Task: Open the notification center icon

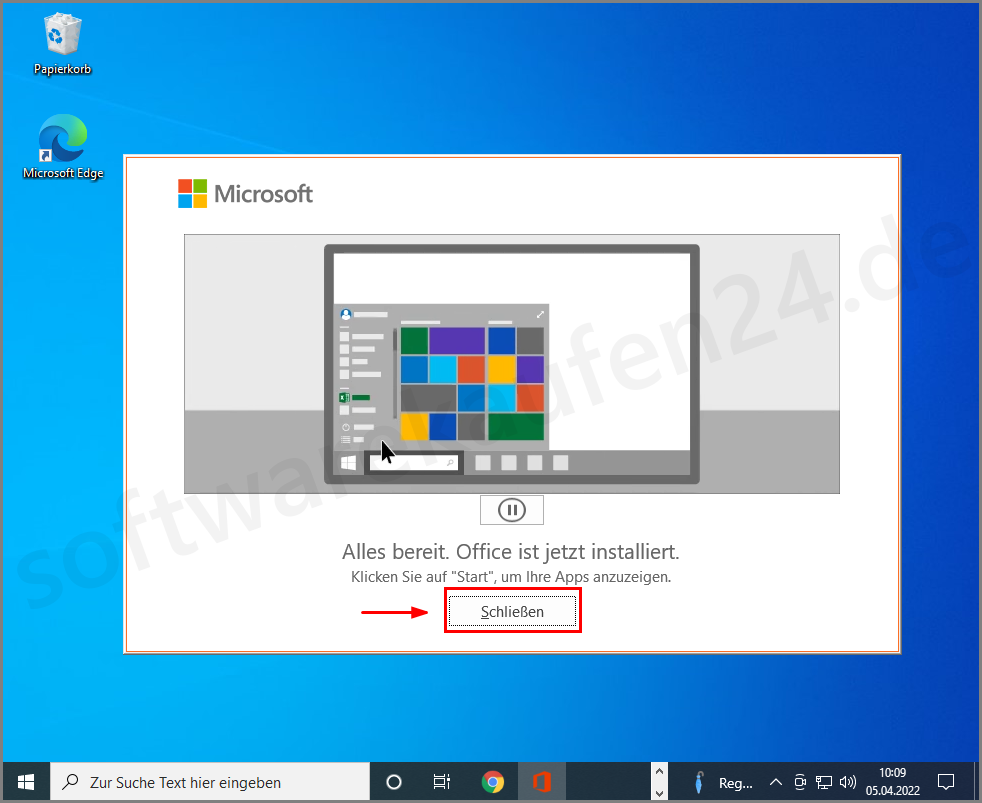Action: (x=946, y=782)
